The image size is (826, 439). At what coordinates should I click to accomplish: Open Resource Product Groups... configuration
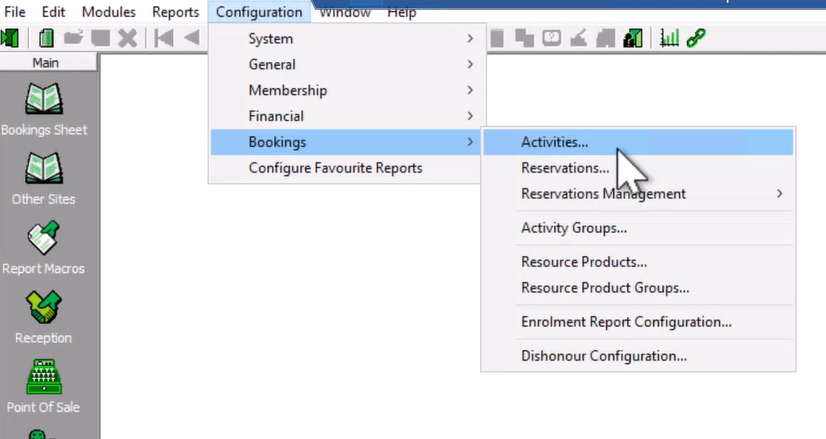coord(638,288)
